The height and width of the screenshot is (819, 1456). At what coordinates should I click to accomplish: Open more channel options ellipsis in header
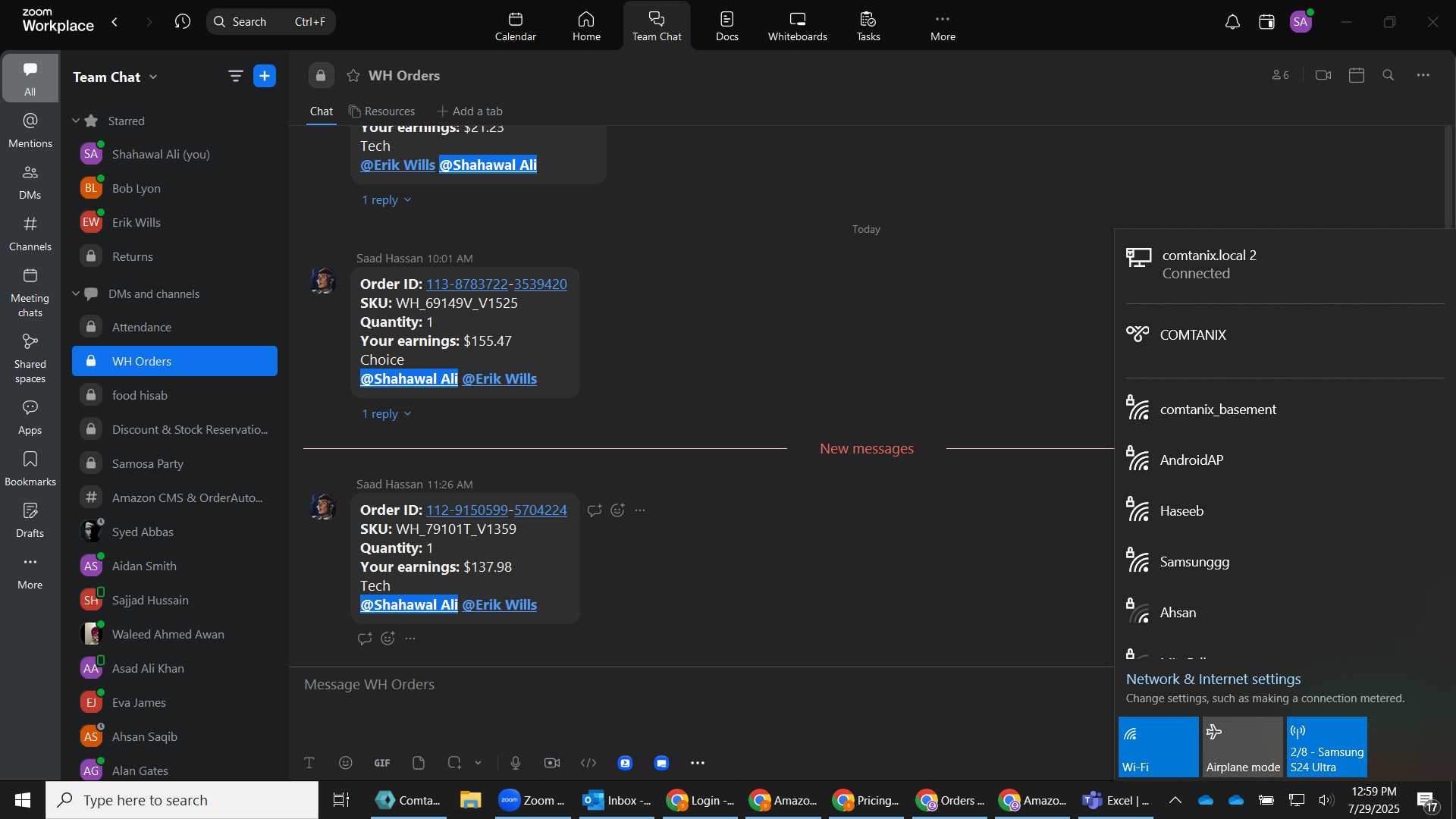coord(1423,75)
